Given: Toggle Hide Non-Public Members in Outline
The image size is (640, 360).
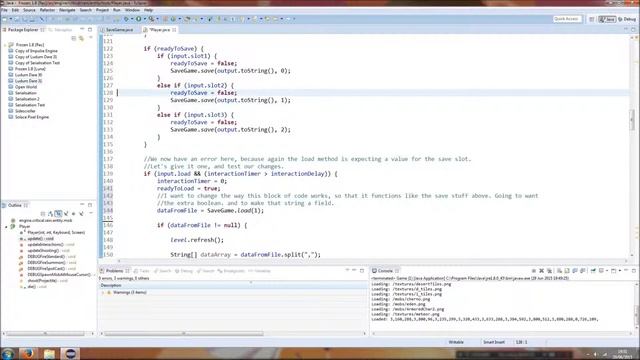Looking at the screenshot, I should pos(73,213).
